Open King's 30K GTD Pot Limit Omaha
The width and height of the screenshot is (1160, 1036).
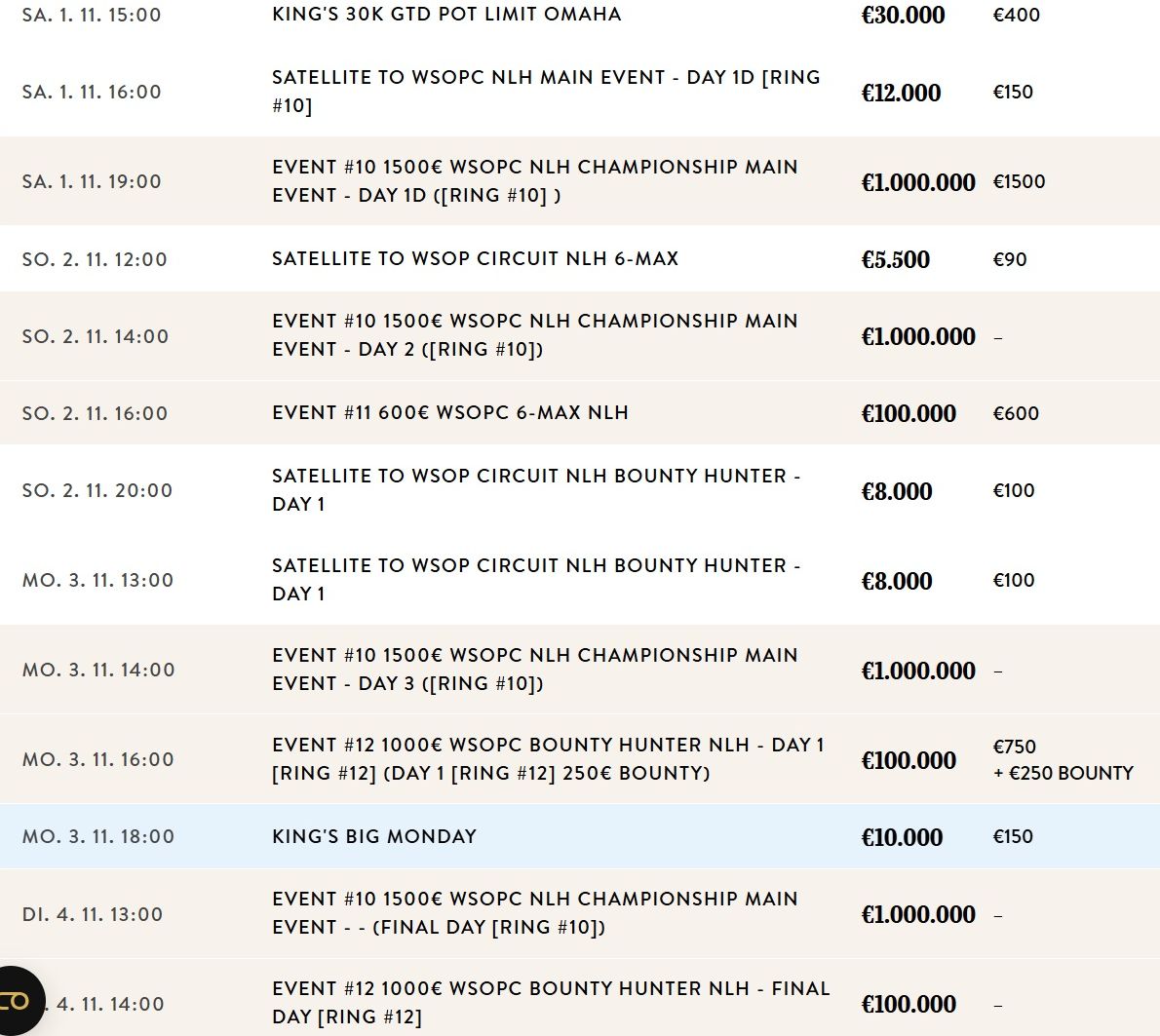tap(446, 15)
